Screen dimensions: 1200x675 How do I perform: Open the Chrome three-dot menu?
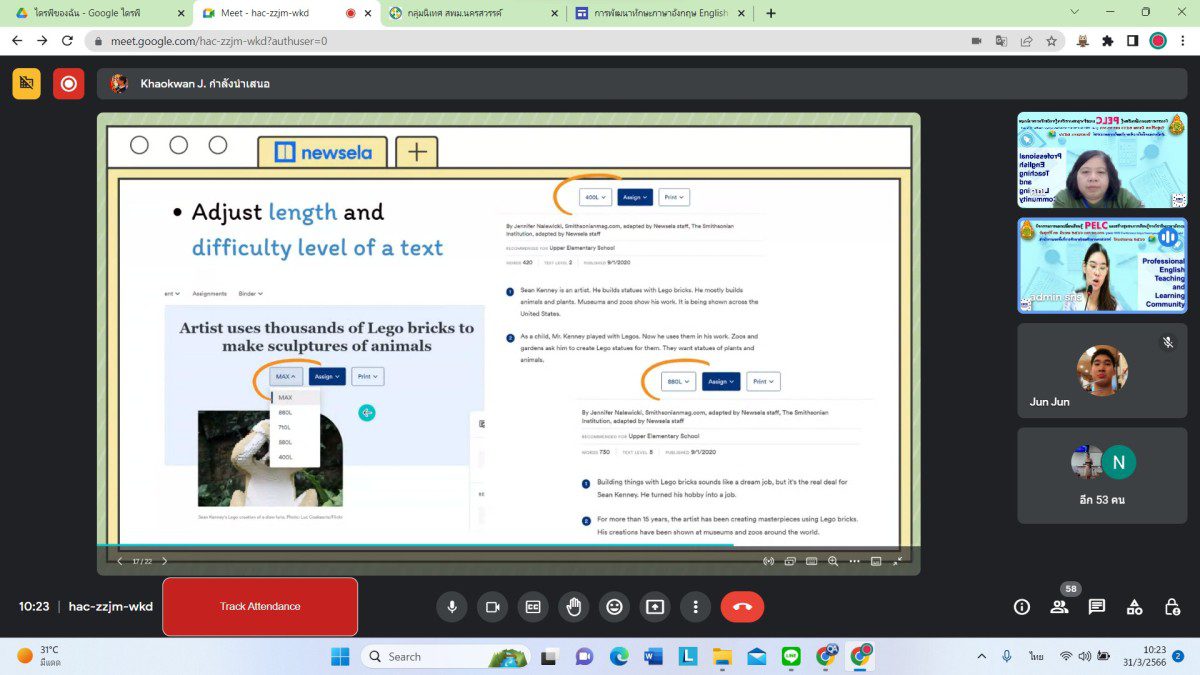pos(1183,41)
